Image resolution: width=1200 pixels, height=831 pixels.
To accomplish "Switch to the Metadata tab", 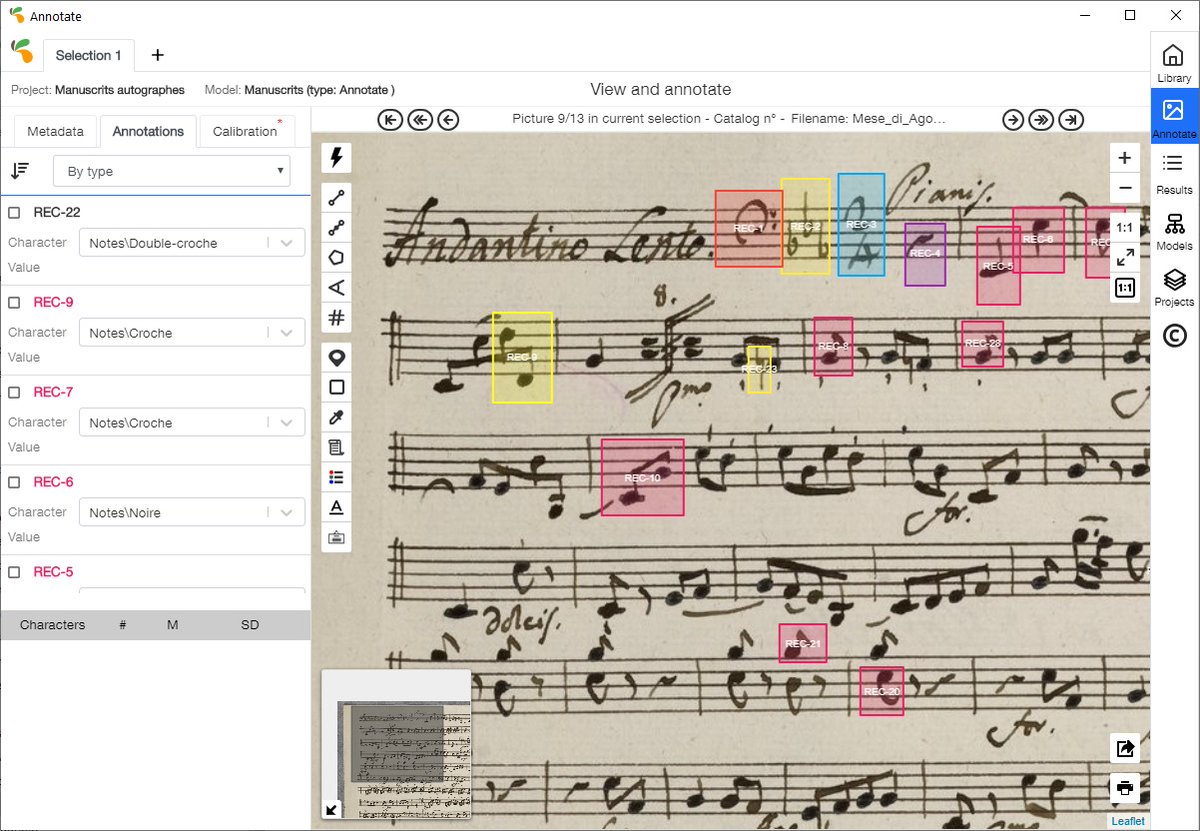I will 54,131.
